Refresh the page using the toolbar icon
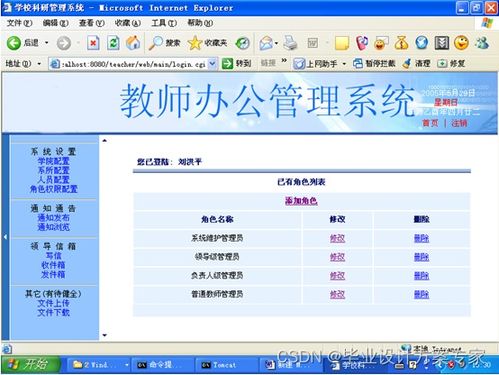The height and width of the screenshot is (375, 499). (x=113, y=43)
